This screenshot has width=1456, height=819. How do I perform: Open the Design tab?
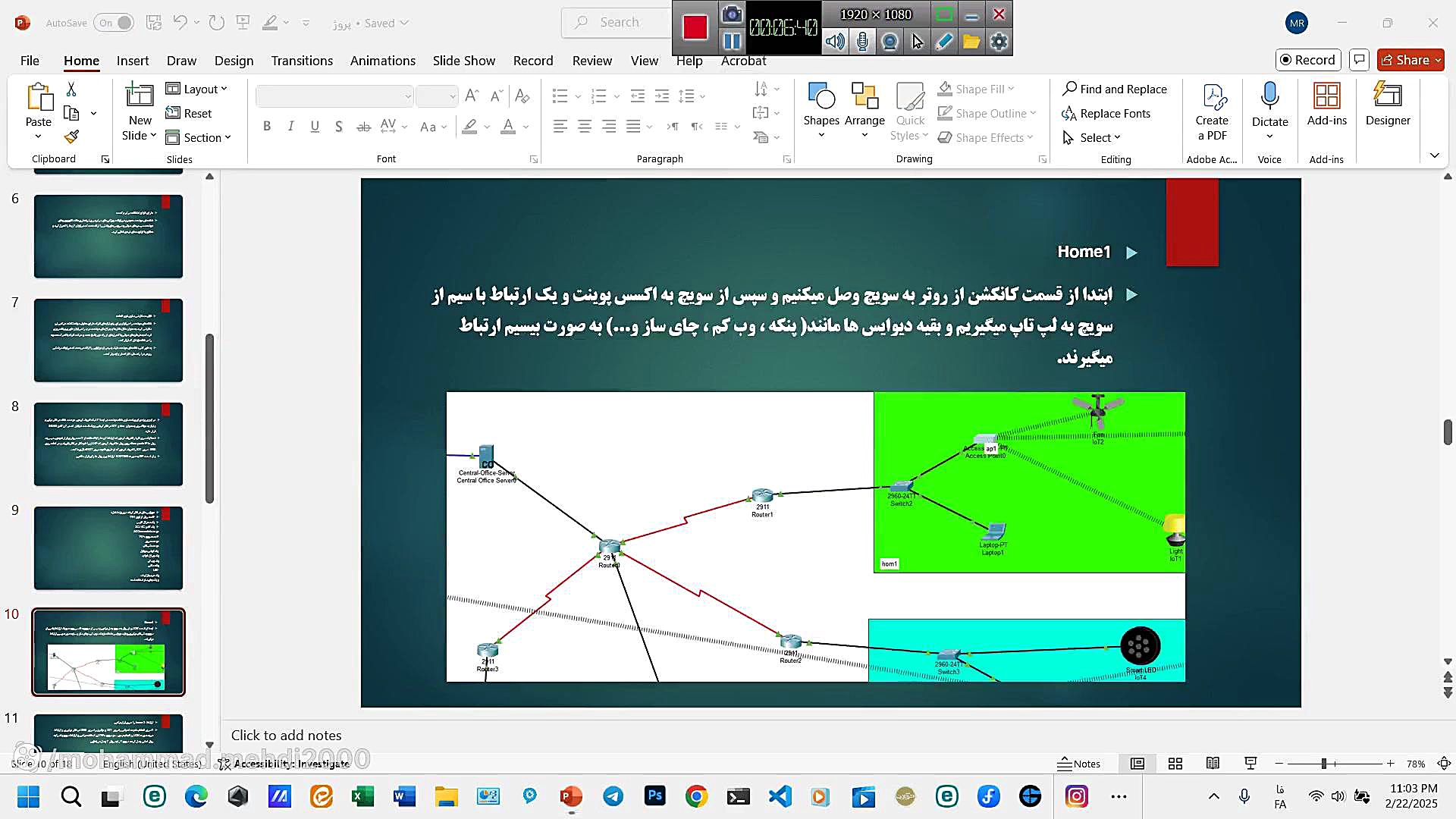click(x=234, y=61)
